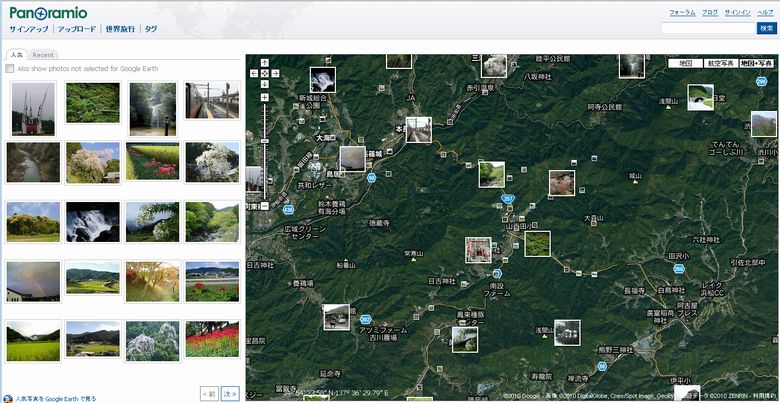
Task: Click the map zoom in plus button
Action: pos(264,98)
